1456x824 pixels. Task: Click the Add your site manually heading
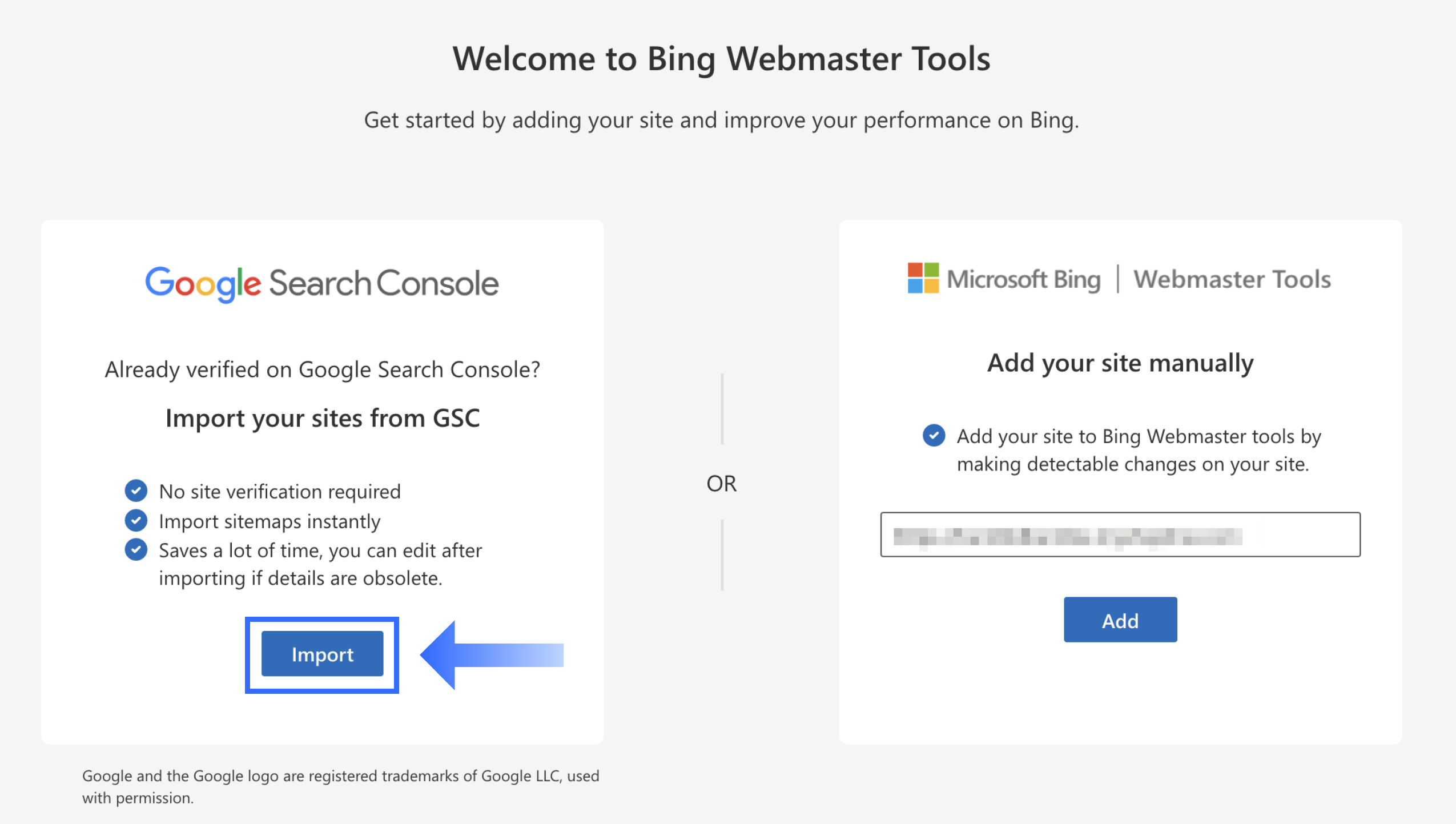[1120, 363]
